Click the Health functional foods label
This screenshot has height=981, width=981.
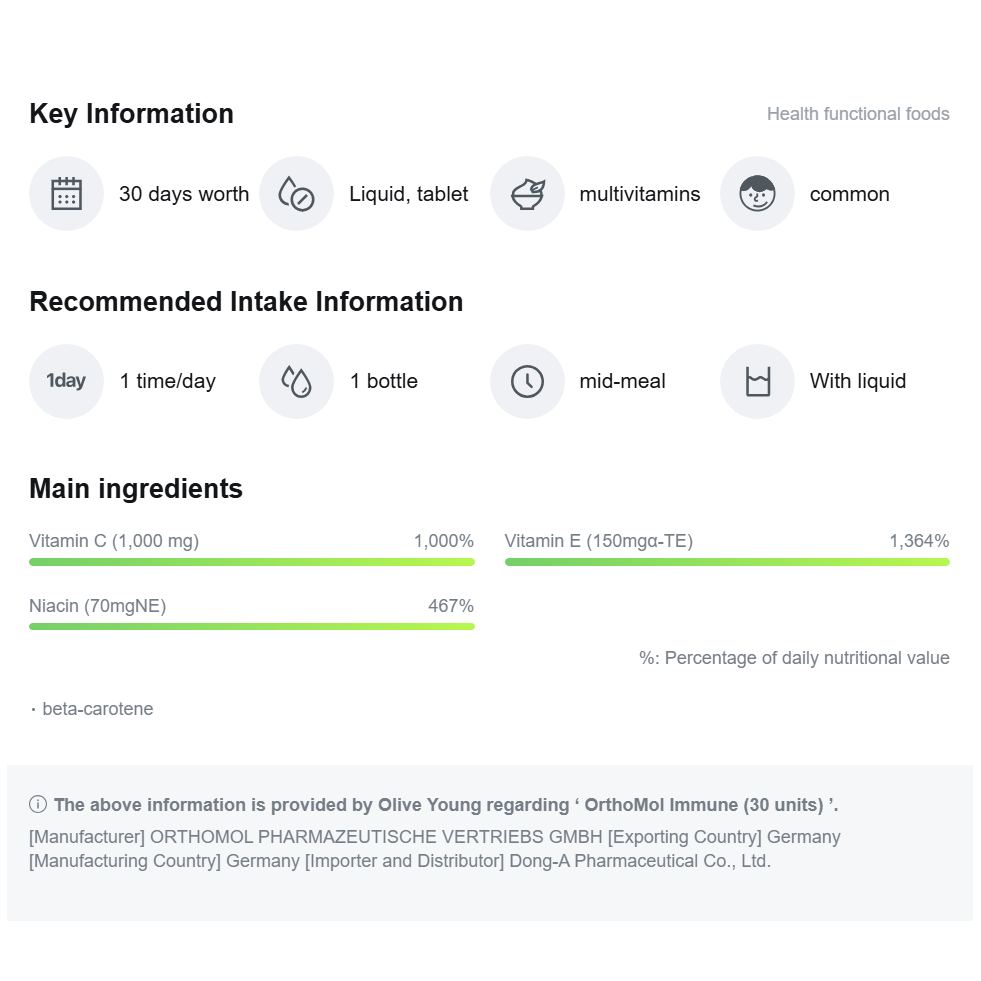pyautogui.click(x=857, y=114)
